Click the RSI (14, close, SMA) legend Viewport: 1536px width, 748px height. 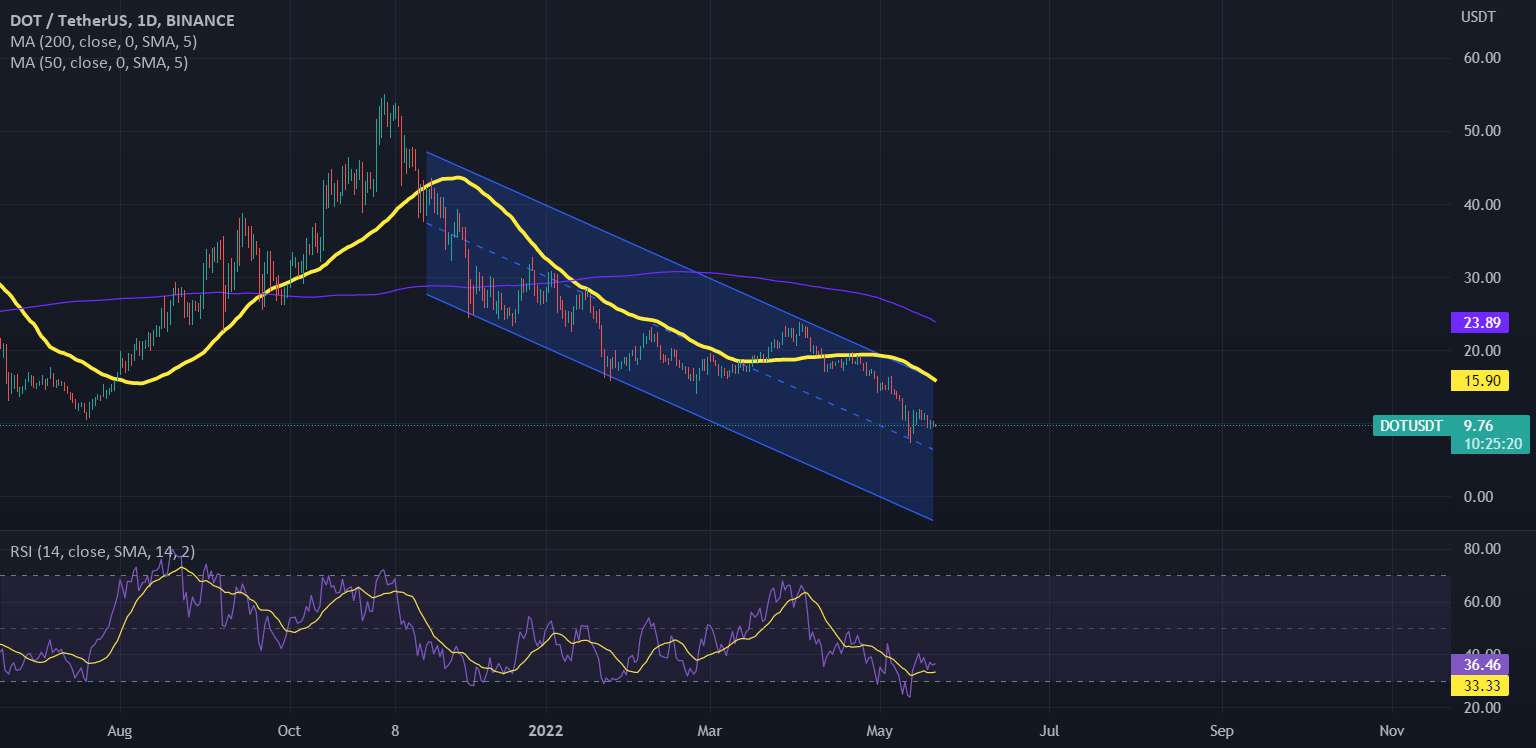click(103, 552)
